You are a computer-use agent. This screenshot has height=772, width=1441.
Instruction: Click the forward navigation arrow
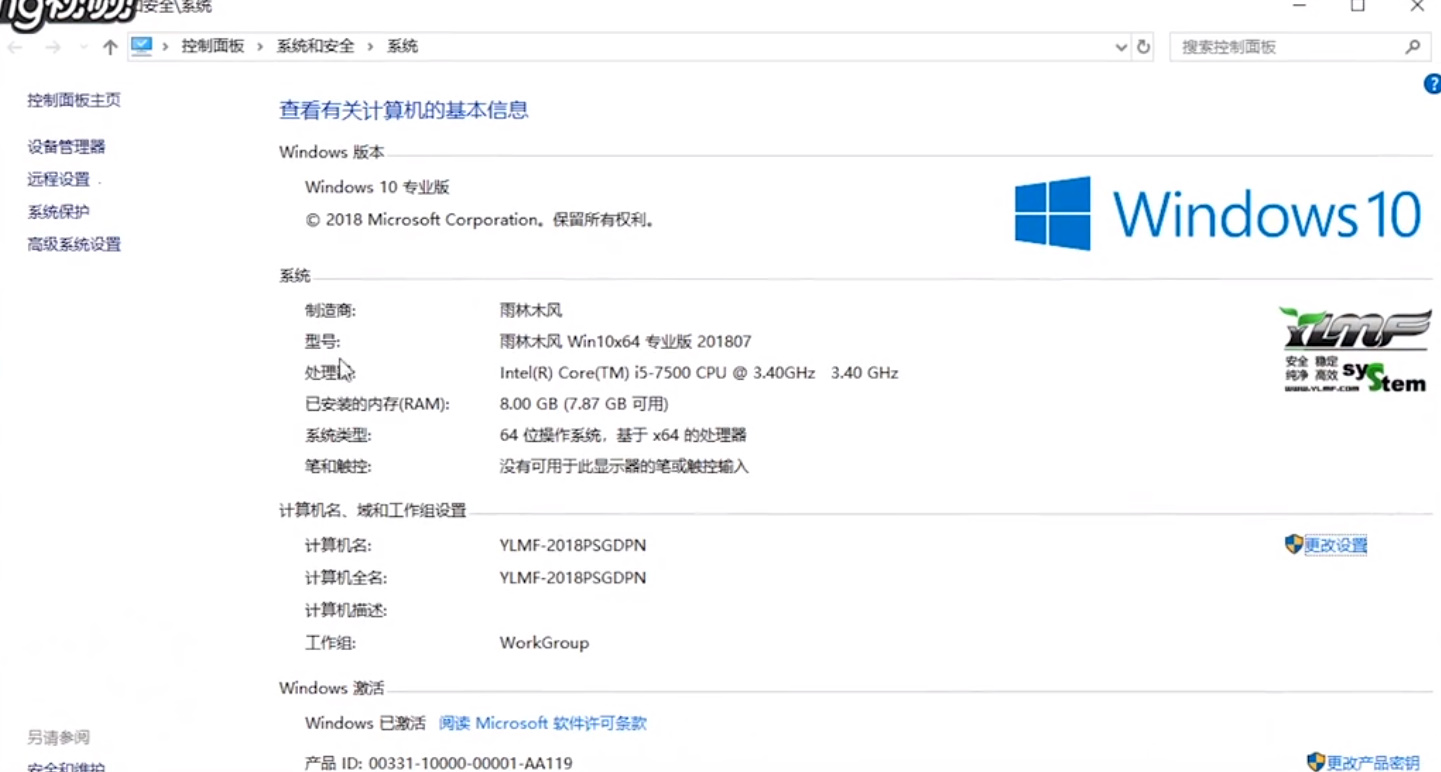click(x=53, y=47)
